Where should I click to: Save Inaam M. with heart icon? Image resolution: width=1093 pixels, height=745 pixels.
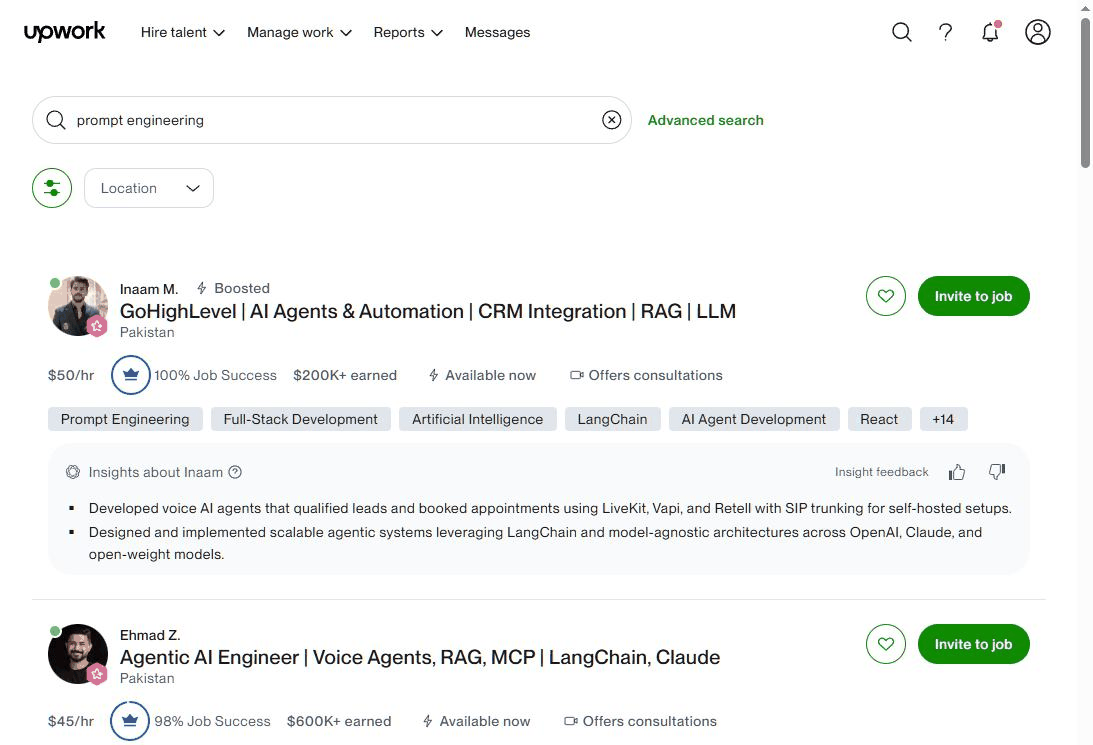885,296
